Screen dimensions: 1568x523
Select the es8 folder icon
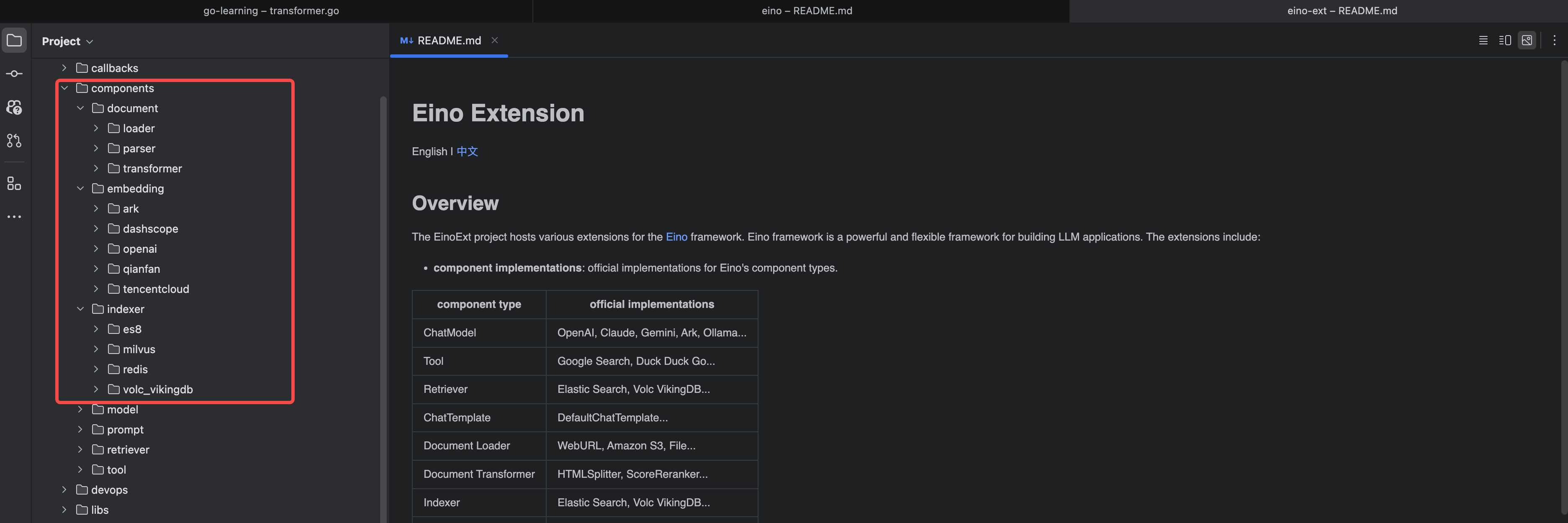click(114, 329)
